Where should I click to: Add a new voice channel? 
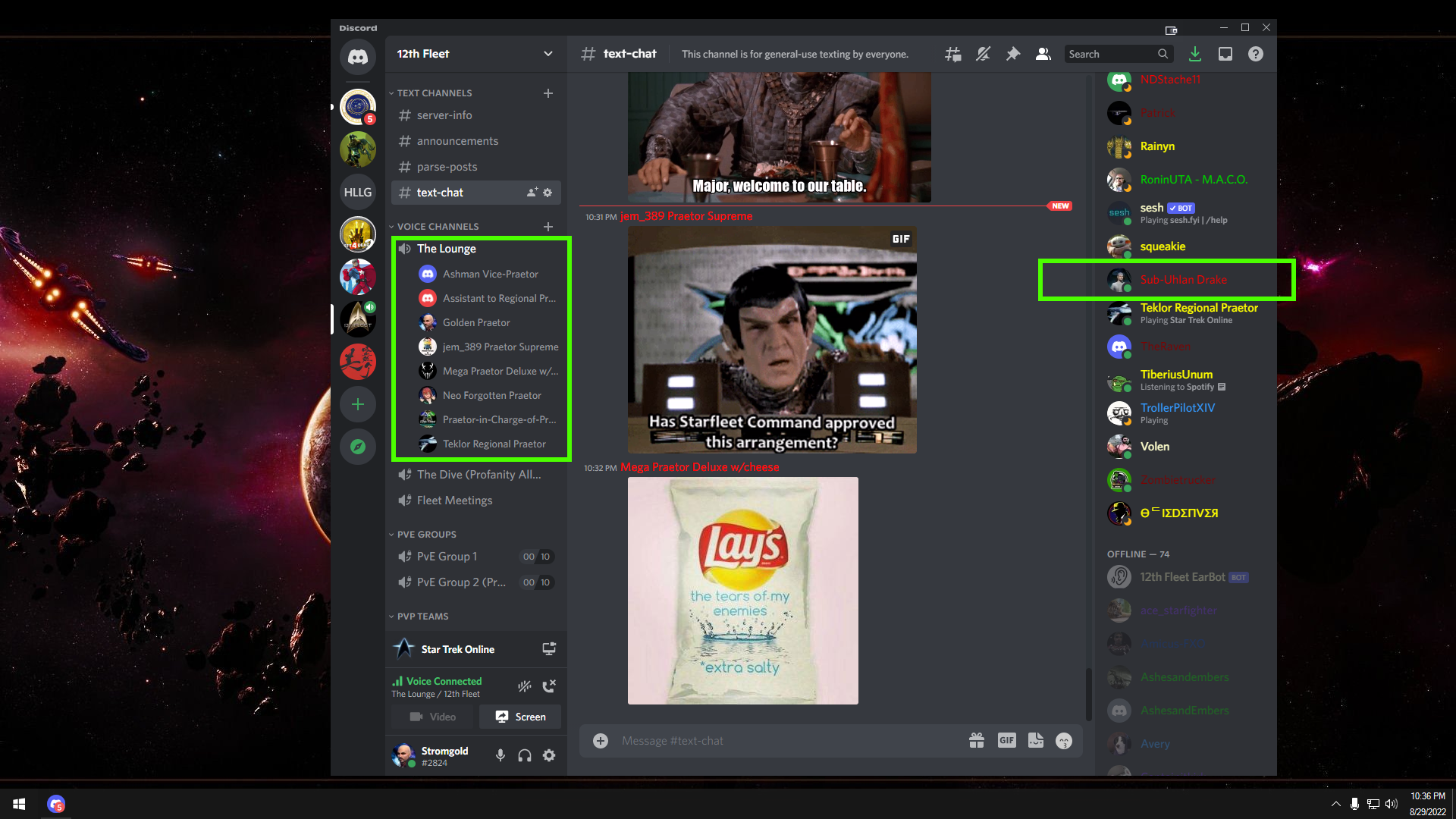pos(548,227)
